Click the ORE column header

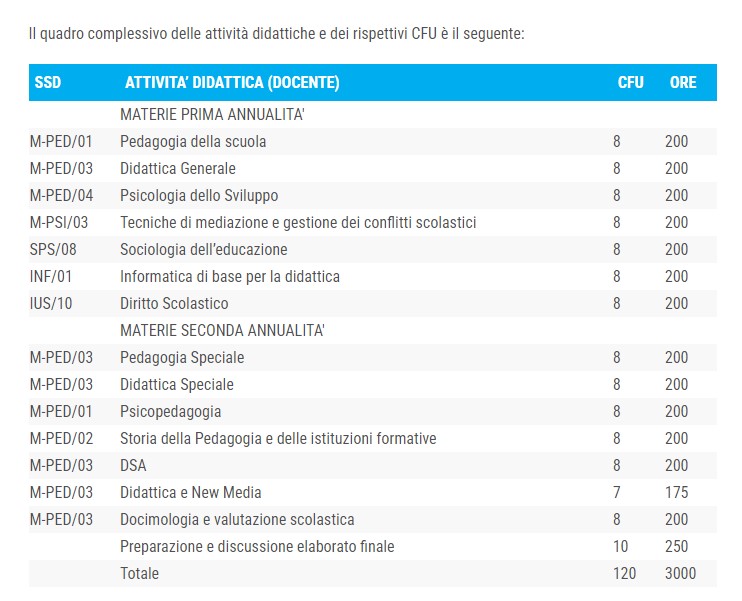point(683,82)
